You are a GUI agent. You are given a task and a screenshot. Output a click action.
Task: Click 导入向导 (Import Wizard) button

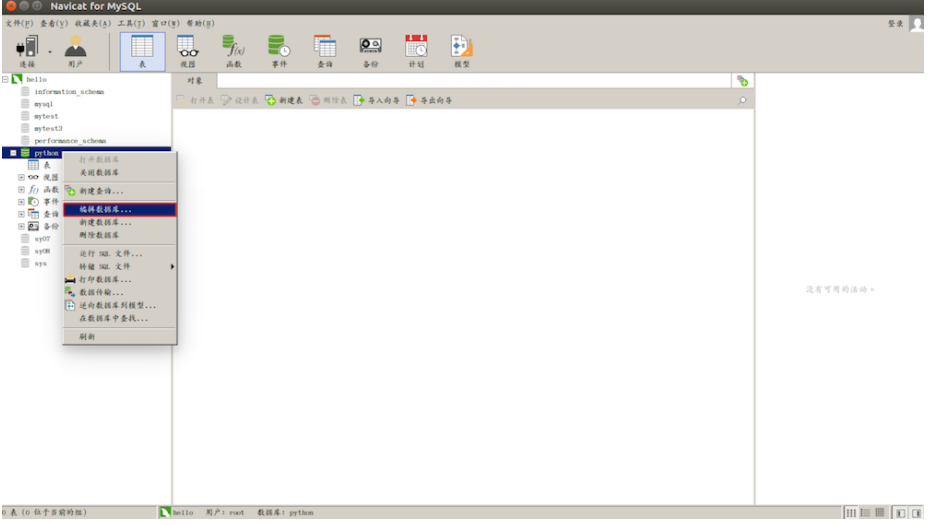pyautogui.click(x=376, y=100)
